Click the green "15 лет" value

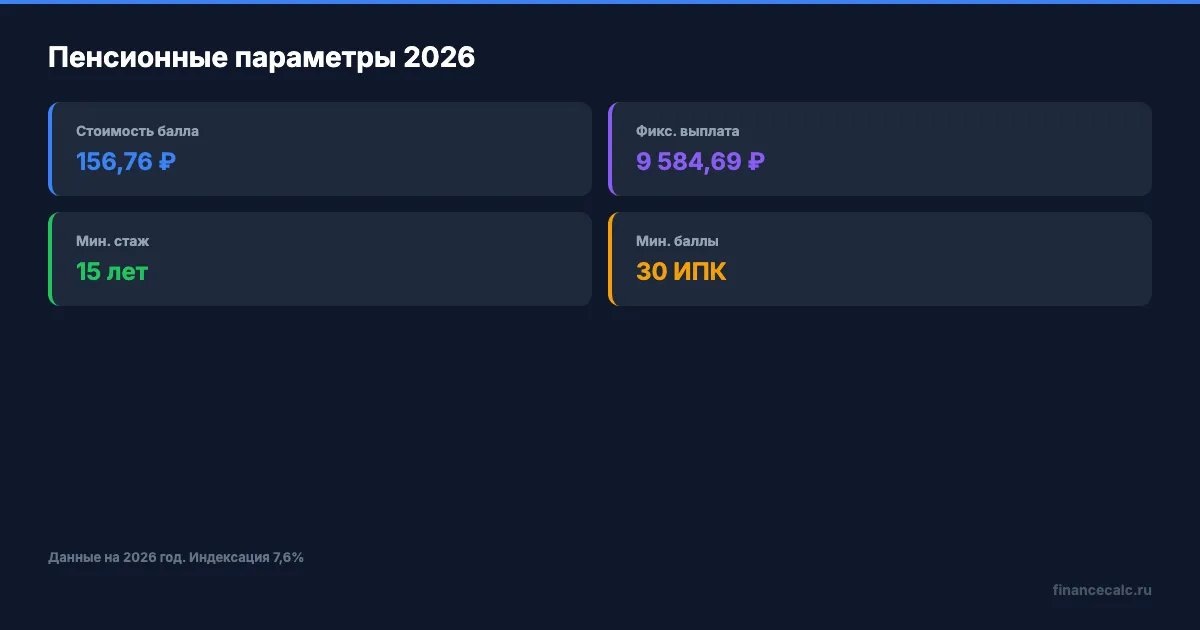click(x=112, y=271)
